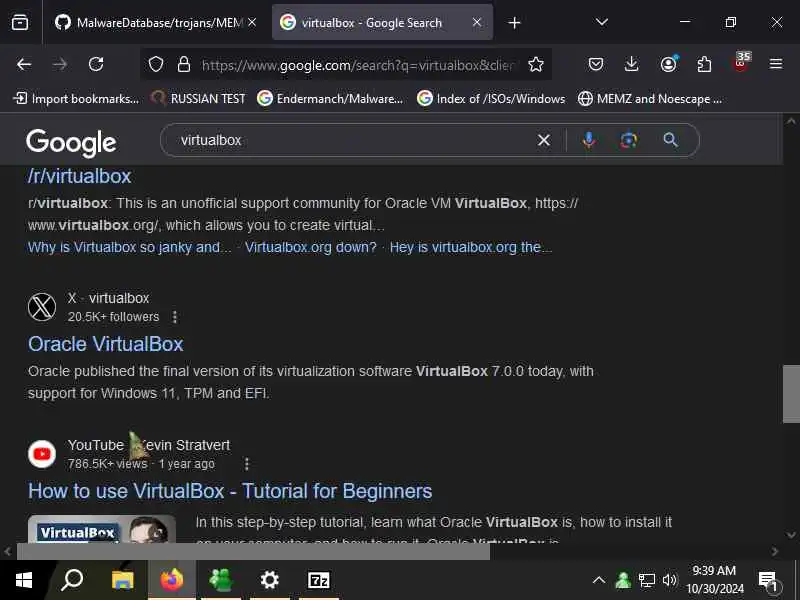Viewport: 800px width, 600px height.
Task: Click the horizontal scrollbar right arrow
Action: pyautogui.click(x=775, y=552)
